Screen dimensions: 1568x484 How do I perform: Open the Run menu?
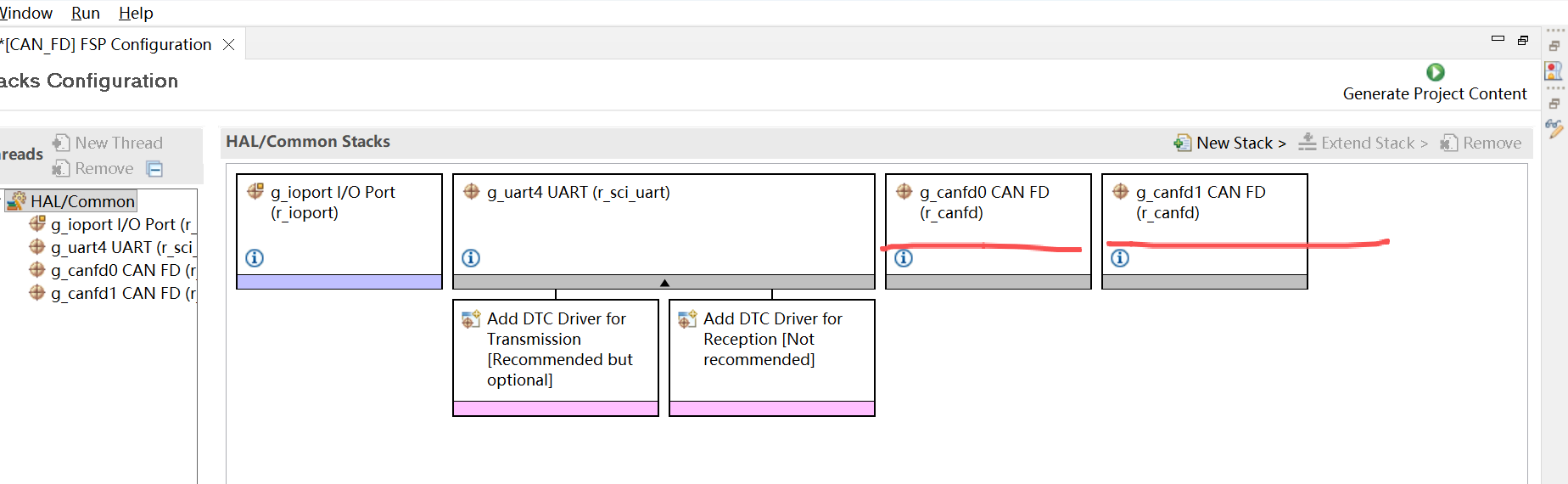pos(86,13)
